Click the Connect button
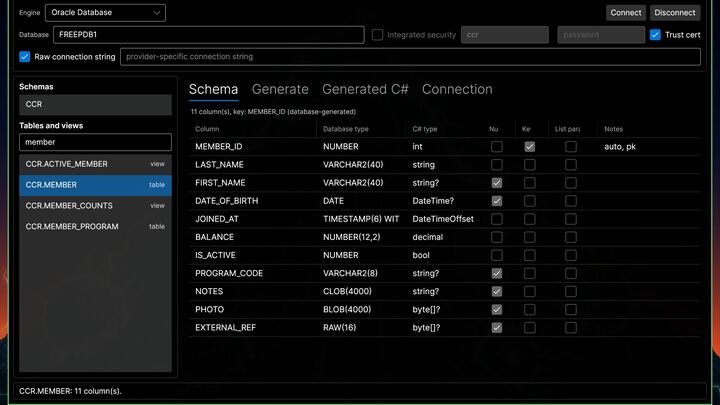Viewport: 720px width, 405px height. [x=625, y=12]
